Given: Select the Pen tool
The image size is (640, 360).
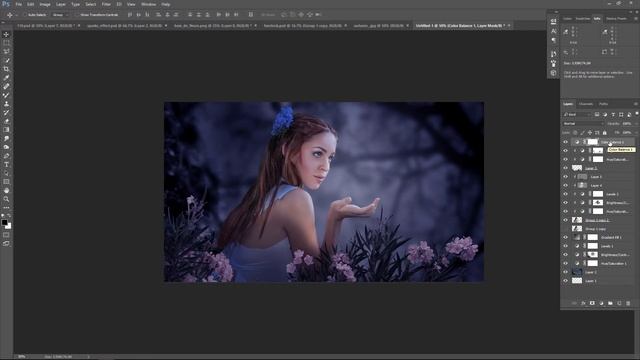Looking at the screenshot, I should click(6, 156).
